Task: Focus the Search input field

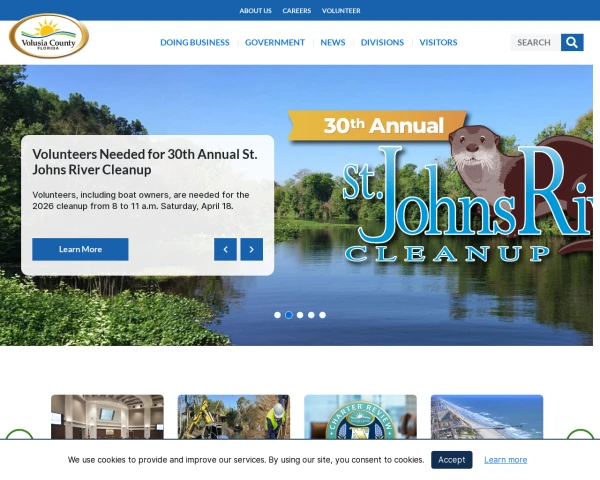Action: 536,42
